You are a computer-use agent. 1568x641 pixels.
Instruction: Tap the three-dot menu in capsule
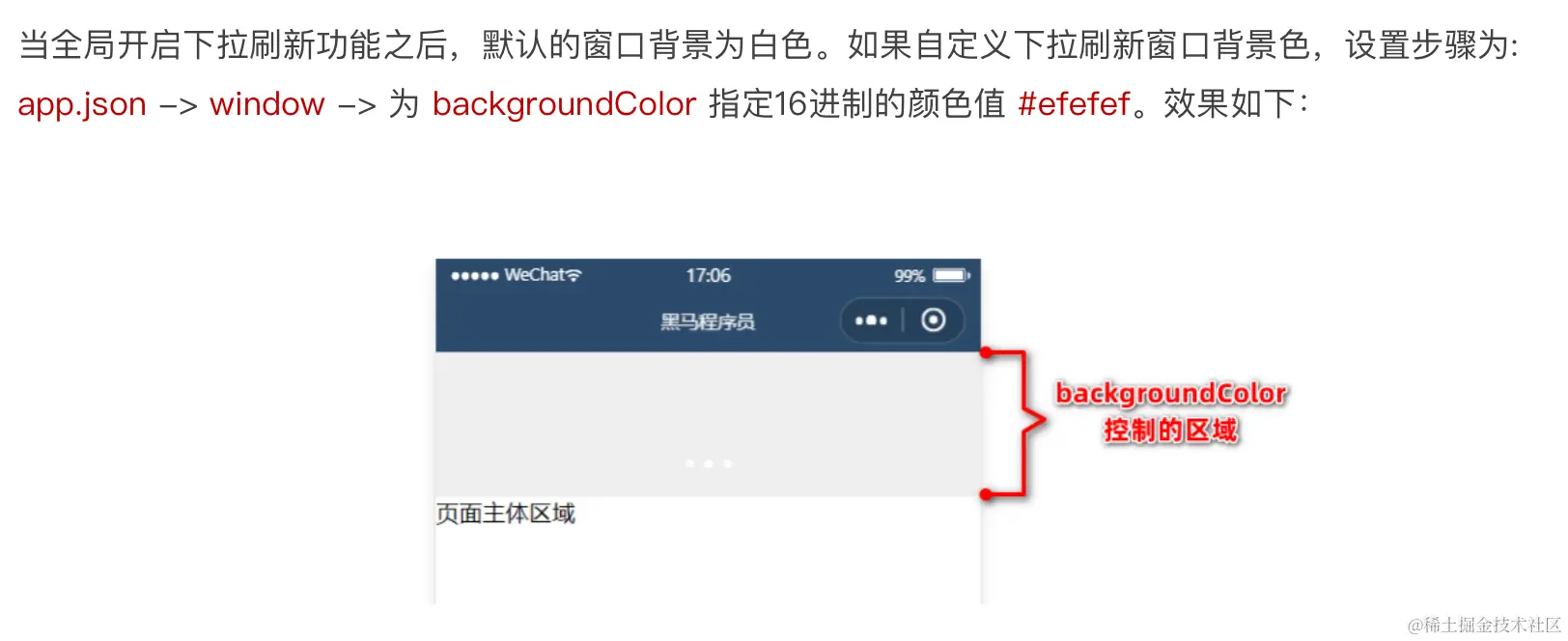pyautogui.click(x=871, y=320)
